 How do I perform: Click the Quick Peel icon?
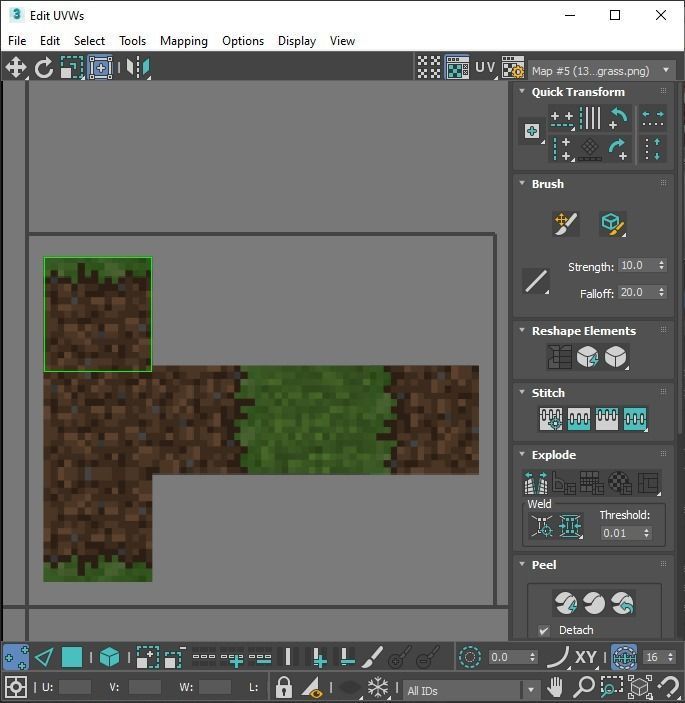tap(566, 603)
